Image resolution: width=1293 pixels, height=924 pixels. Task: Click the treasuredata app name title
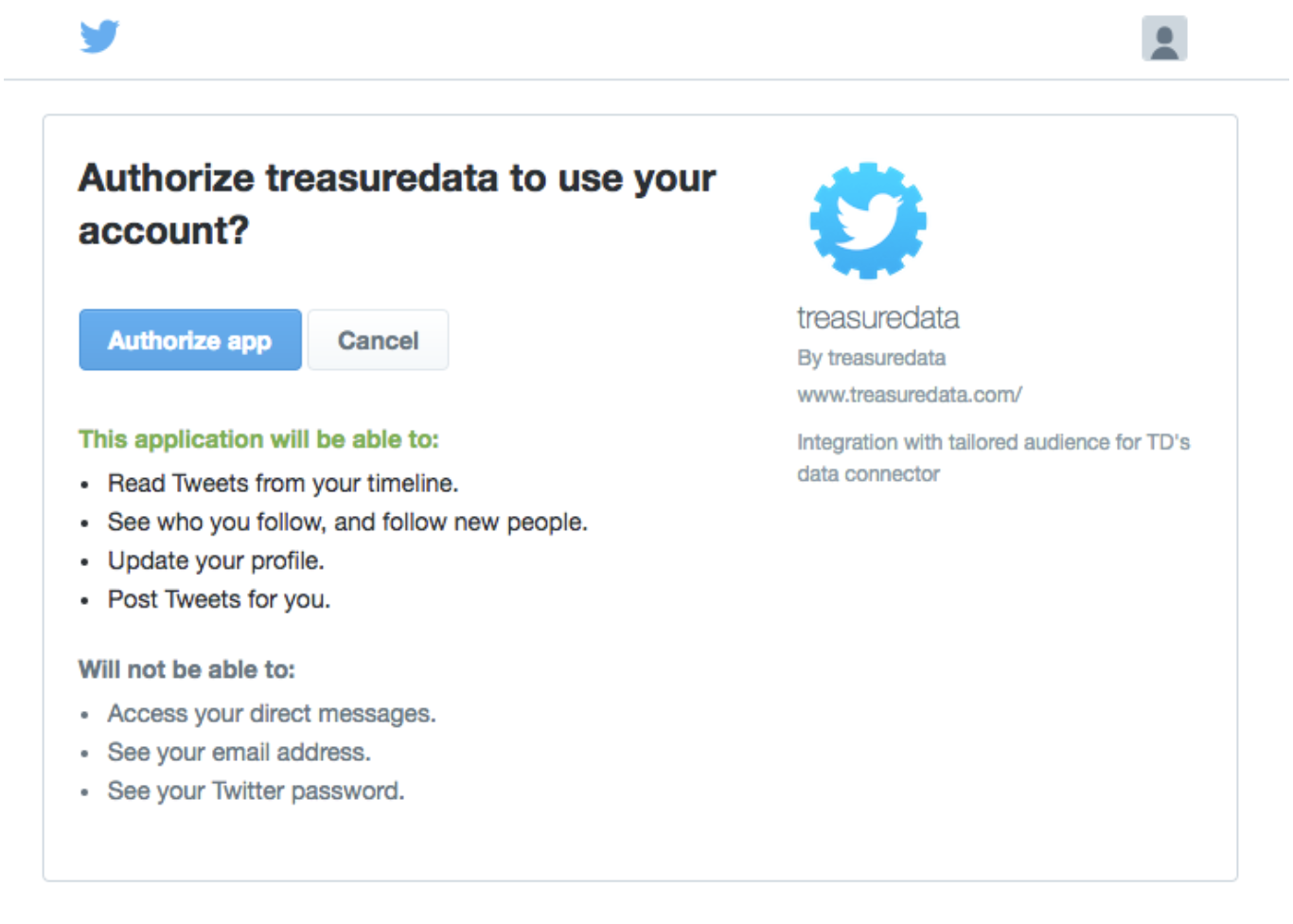pyautogui.click(x=877, y=318)
